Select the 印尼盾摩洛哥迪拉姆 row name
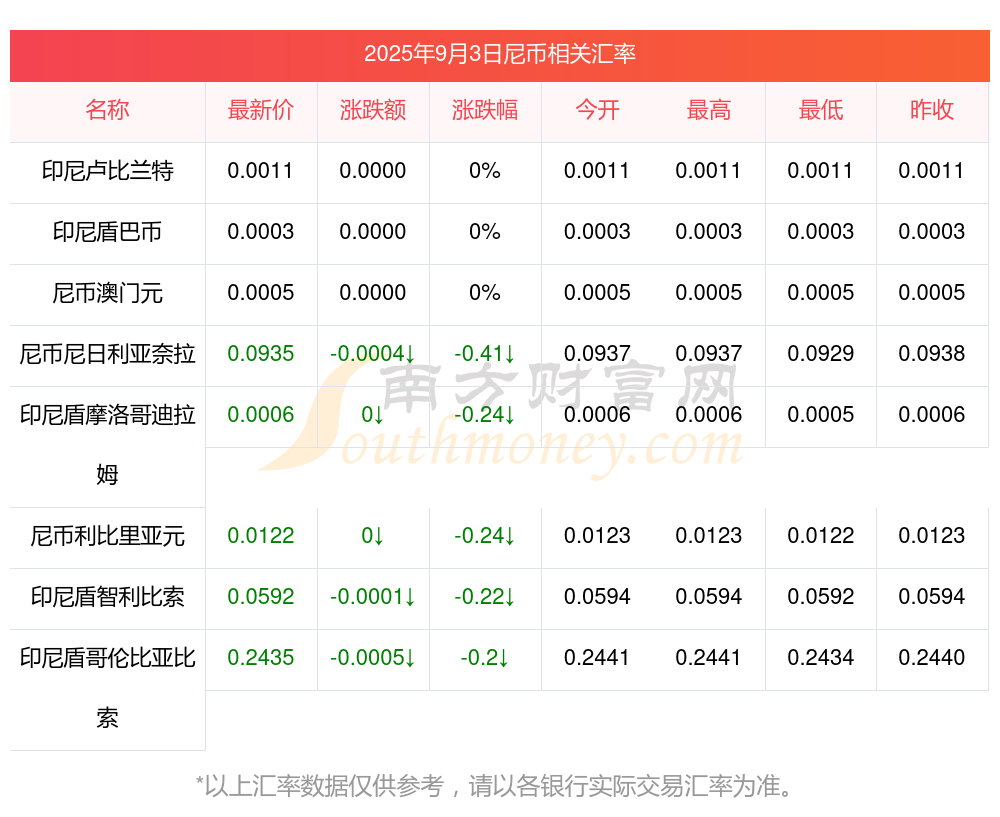 (x=107, y=445)
